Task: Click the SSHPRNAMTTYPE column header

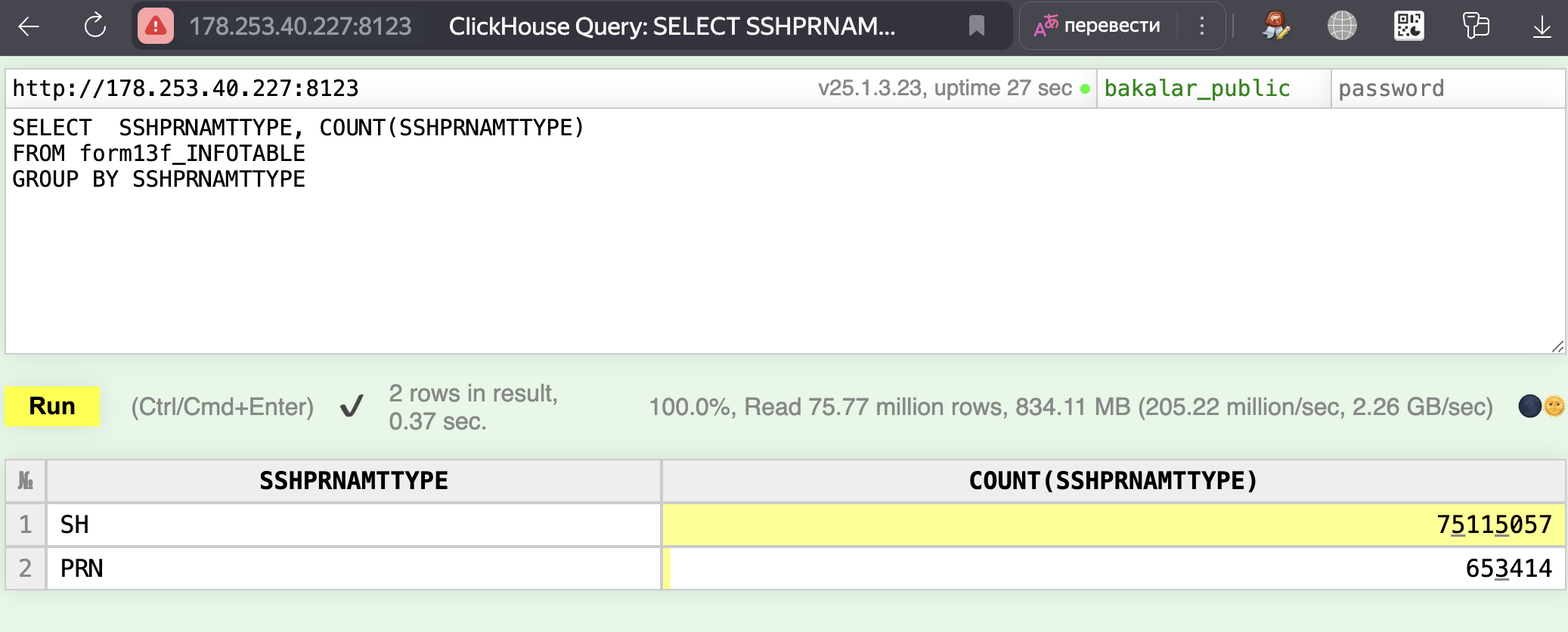Action: [353, 481]
